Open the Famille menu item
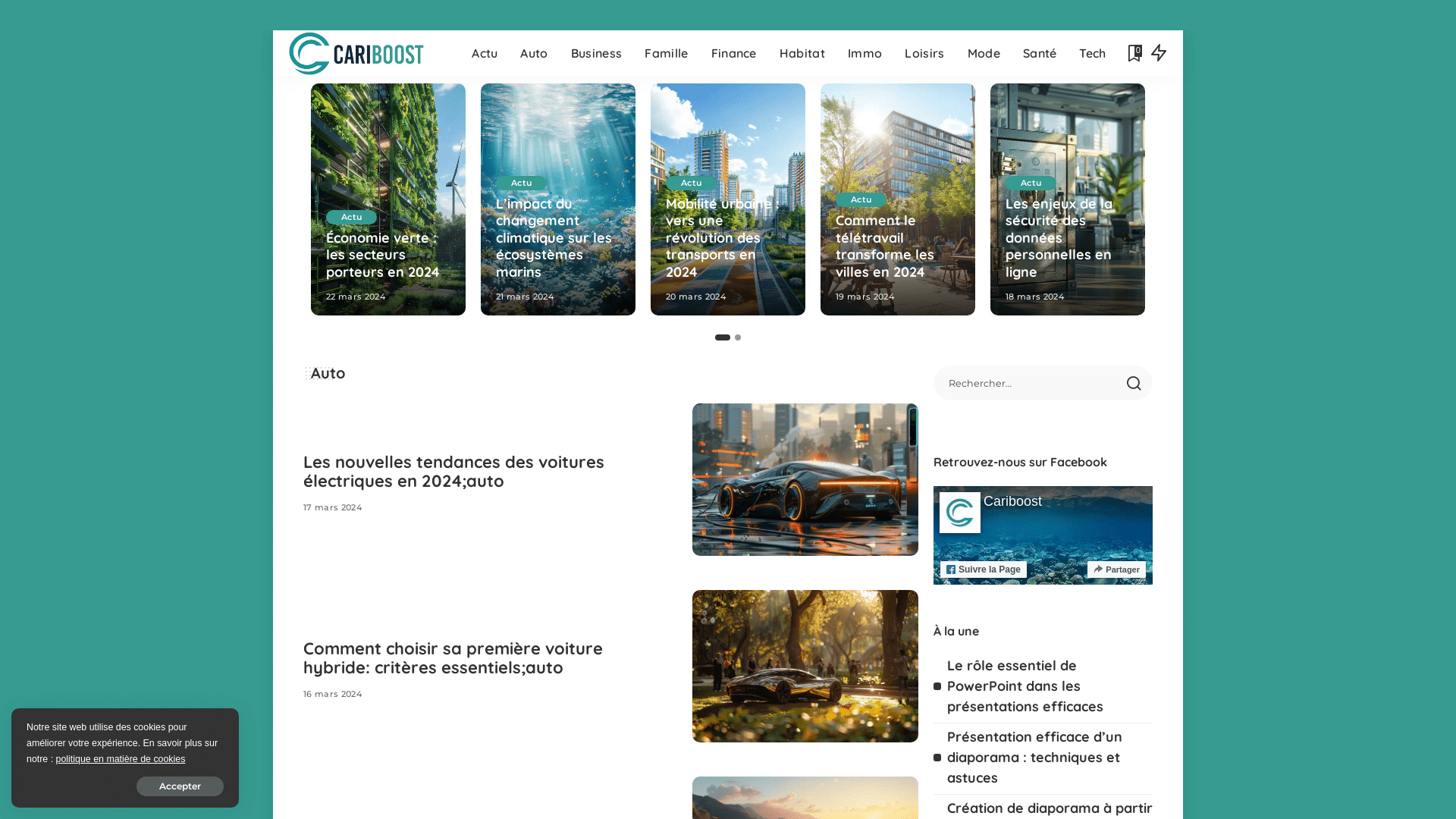This screenshot has width=1456, height=819. (x=667, y=53)
